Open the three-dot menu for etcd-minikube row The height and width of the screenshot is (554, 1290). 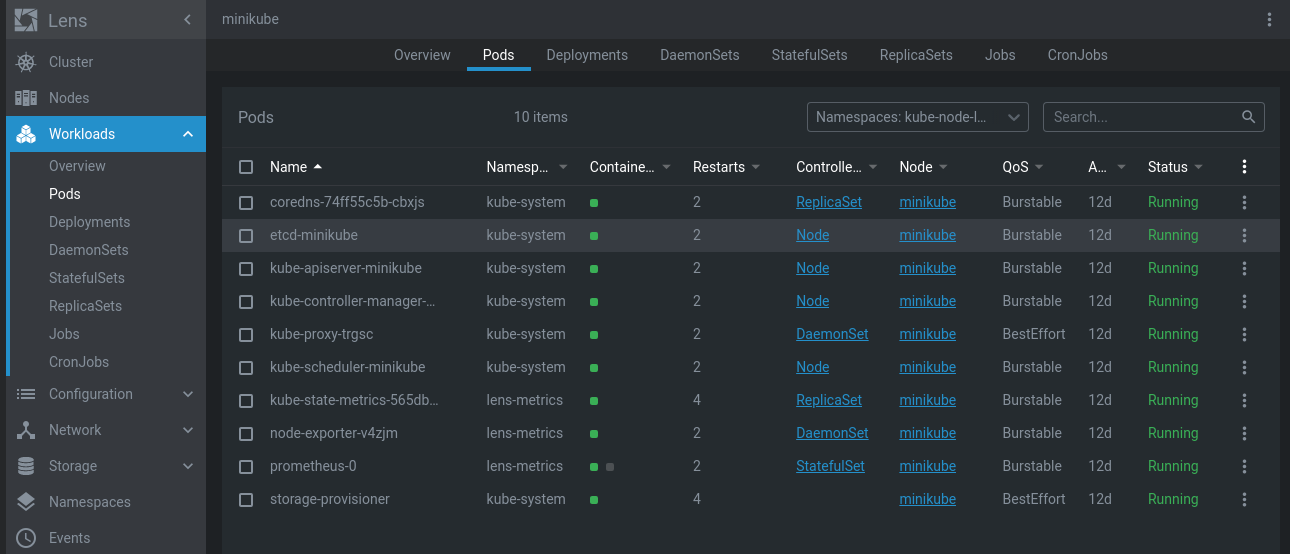[1244, 235]
